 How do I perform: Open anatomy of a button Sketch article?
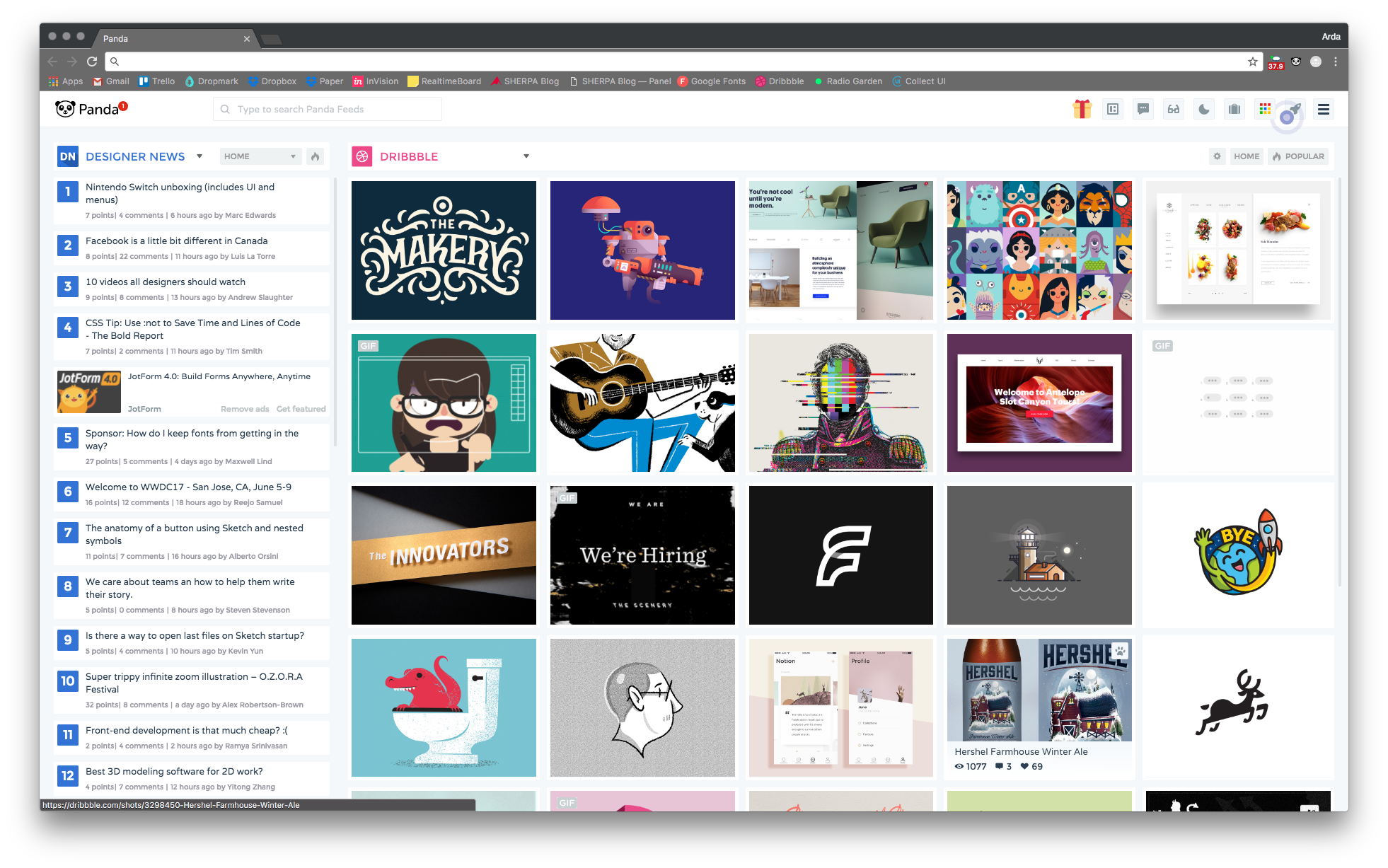[x=195, y=534]
